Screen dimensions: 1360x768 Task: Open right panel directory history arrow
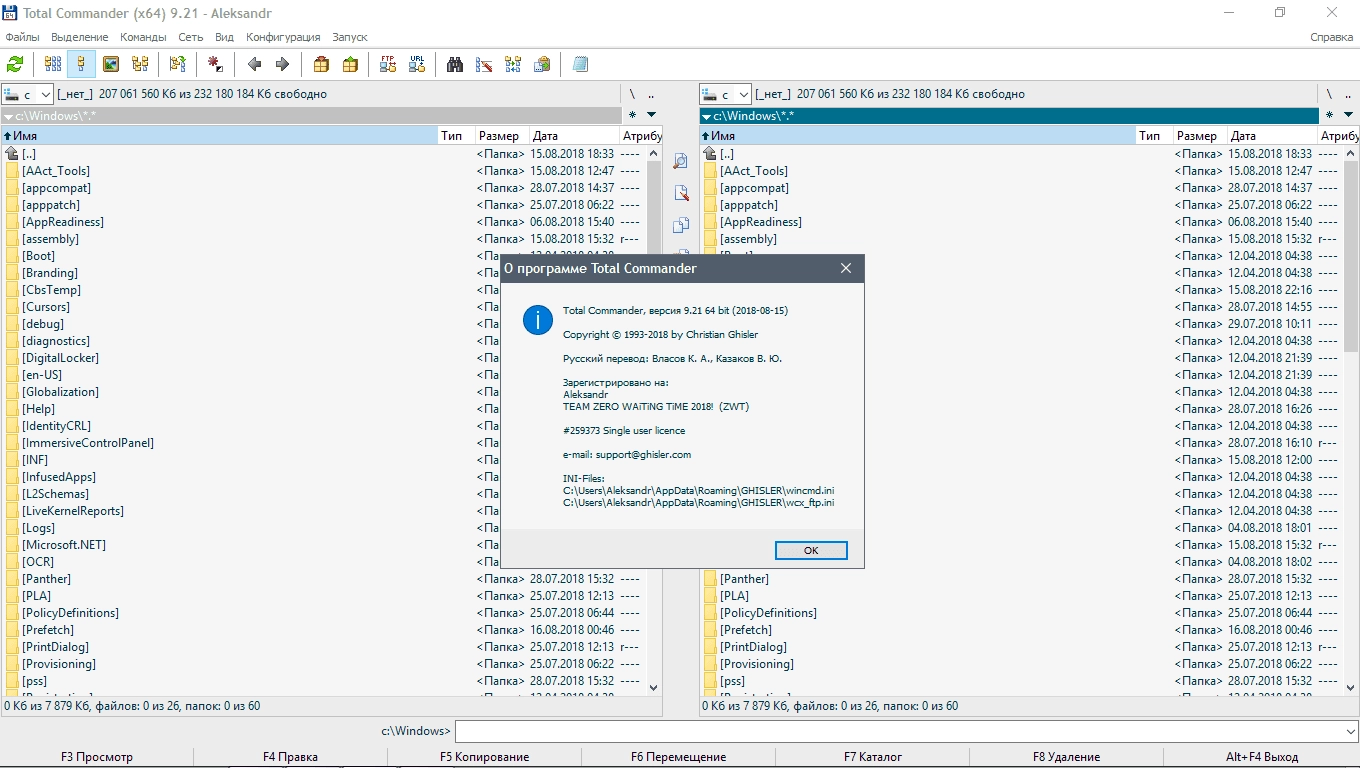point(1349,115)
